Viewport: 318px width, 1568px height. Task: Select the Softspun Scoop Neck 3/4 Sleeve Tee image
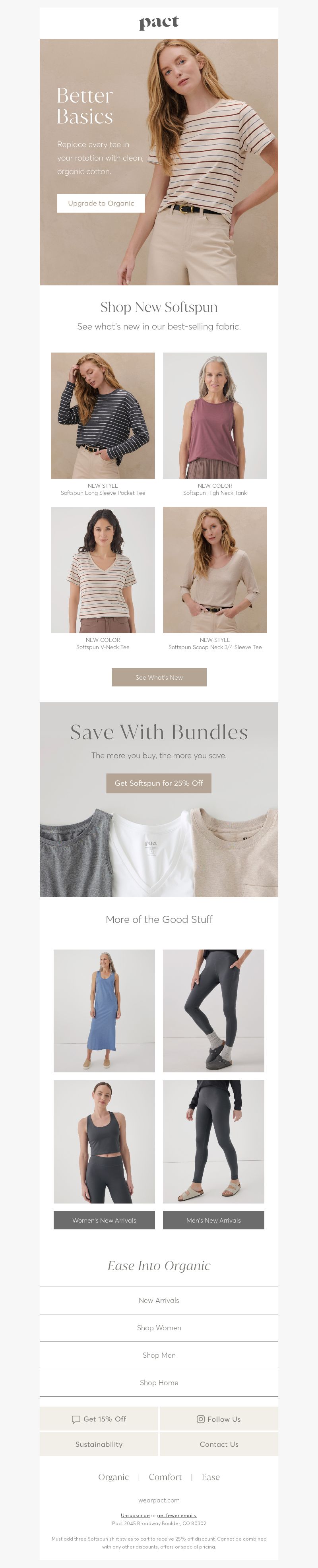point(215,570)
